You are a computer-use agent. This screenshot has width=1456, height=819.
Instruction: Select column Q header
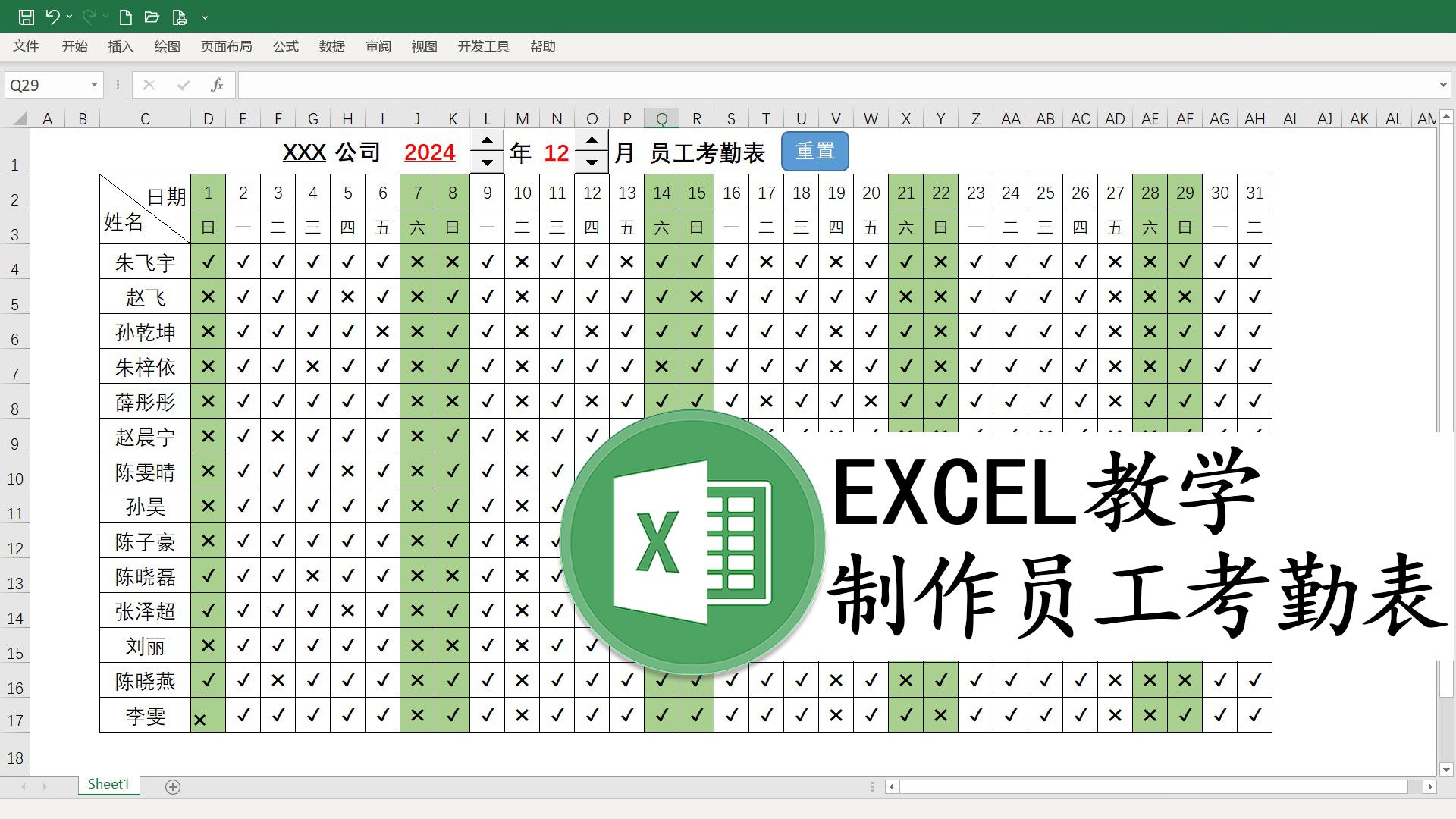pyautogui.click(x=662, y=118)
